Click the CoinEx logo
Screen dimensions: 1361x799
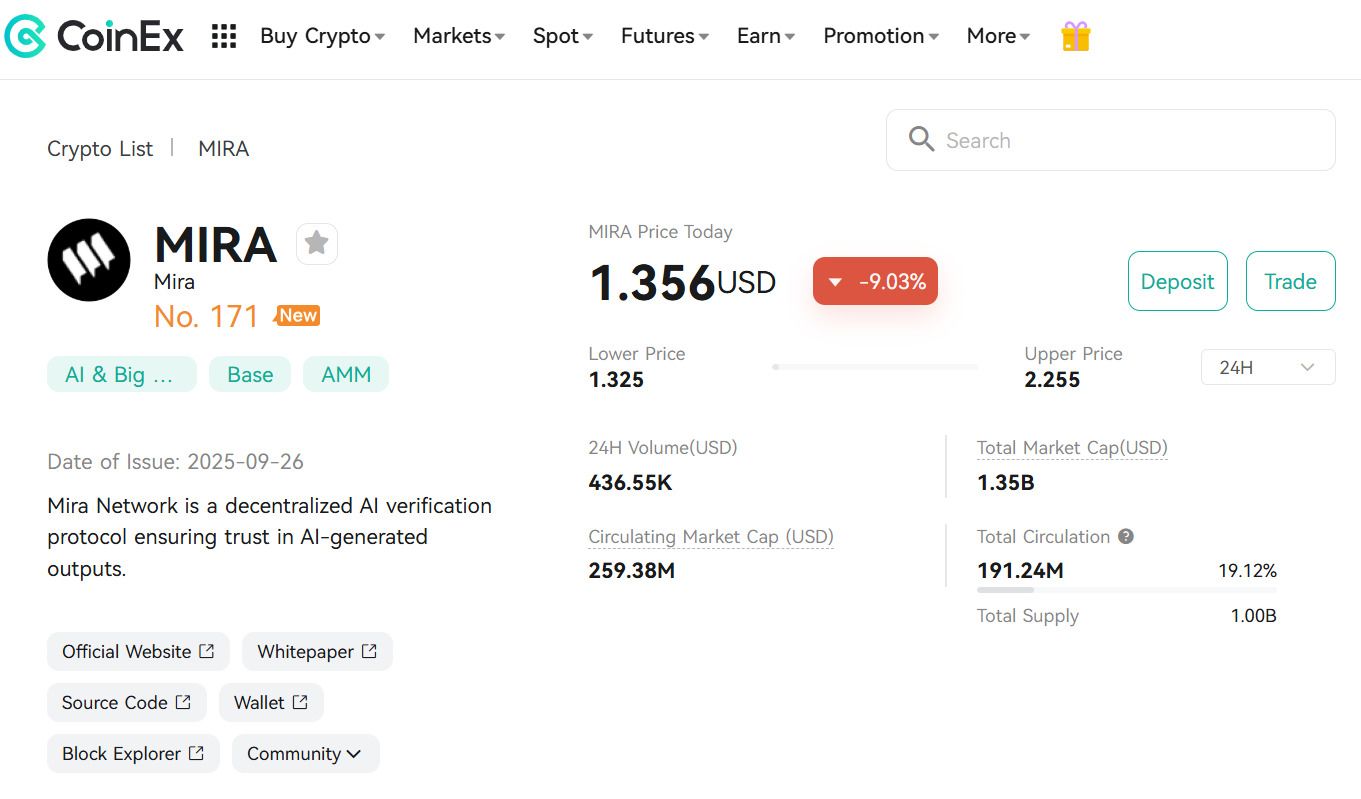[94, 37]
